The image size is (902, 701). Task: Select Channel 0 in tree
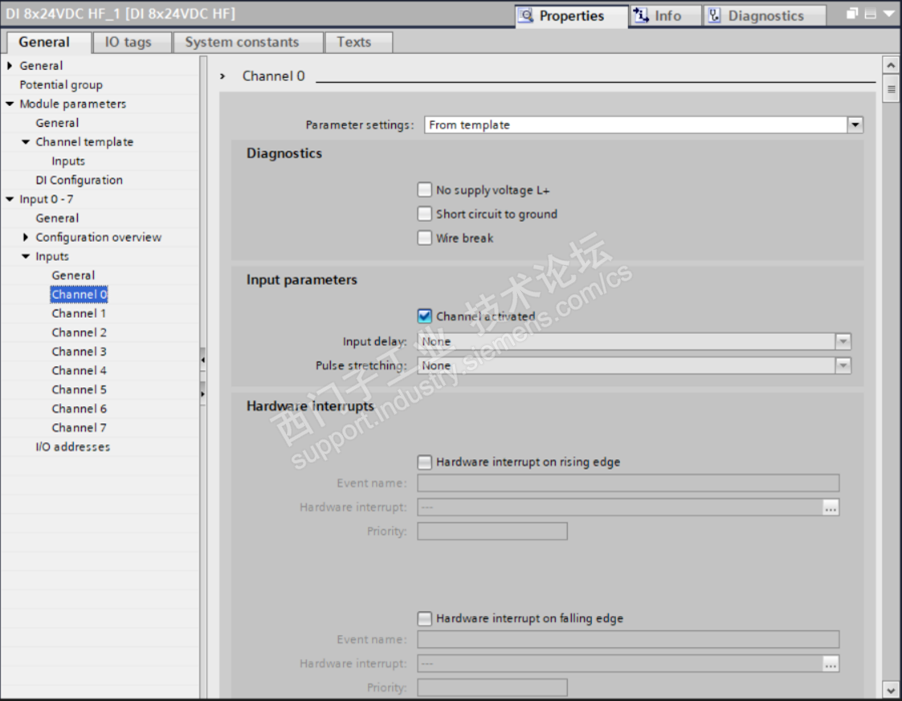tap(79, 294)
